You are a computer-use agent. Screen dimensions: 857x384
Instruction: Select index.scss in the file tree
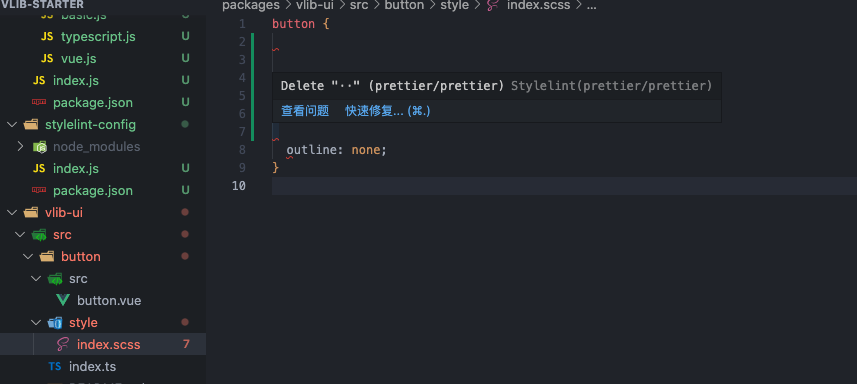109,345
